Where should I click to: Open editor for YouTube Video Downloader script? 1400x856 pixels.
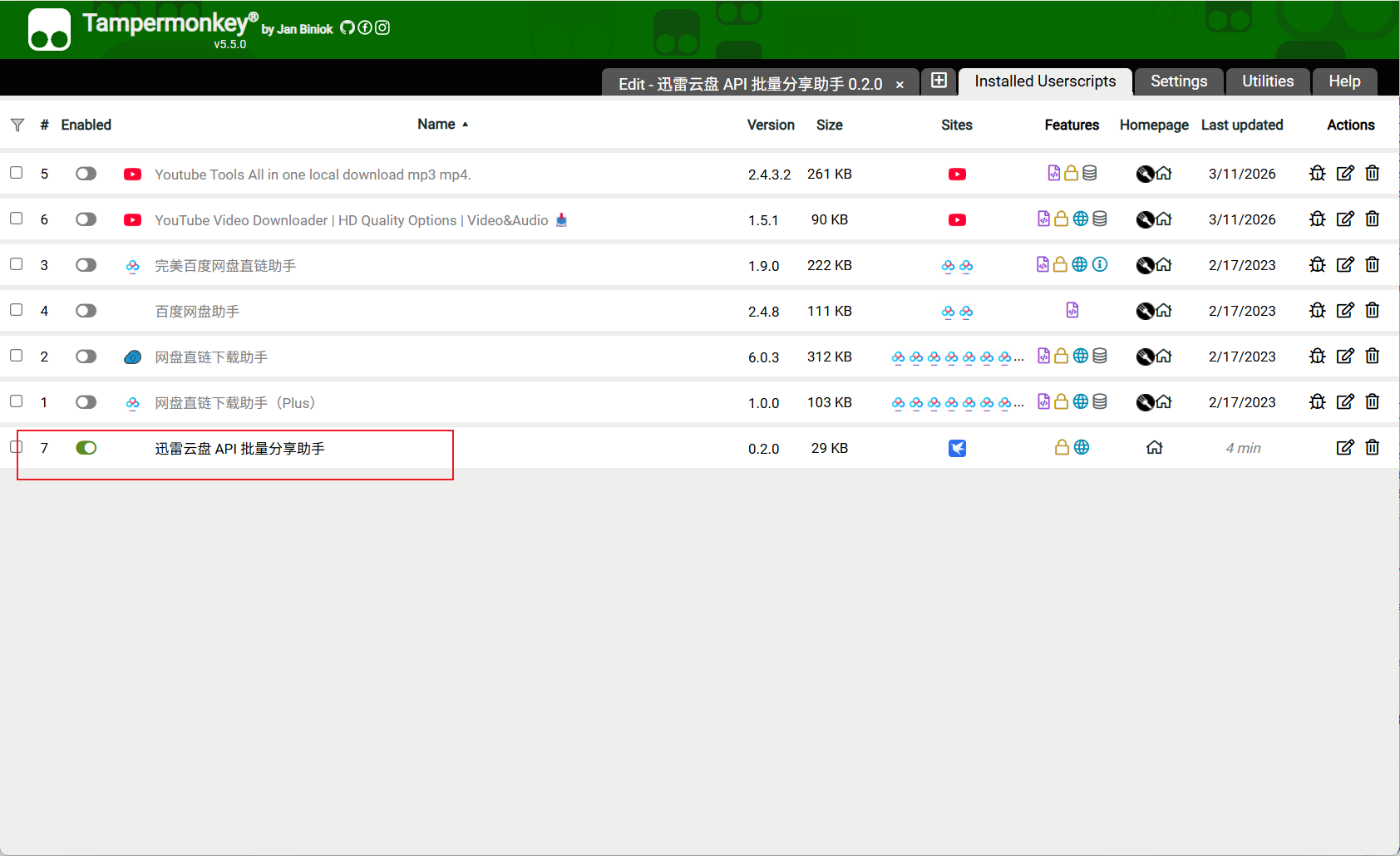[x=1345, y=219]
